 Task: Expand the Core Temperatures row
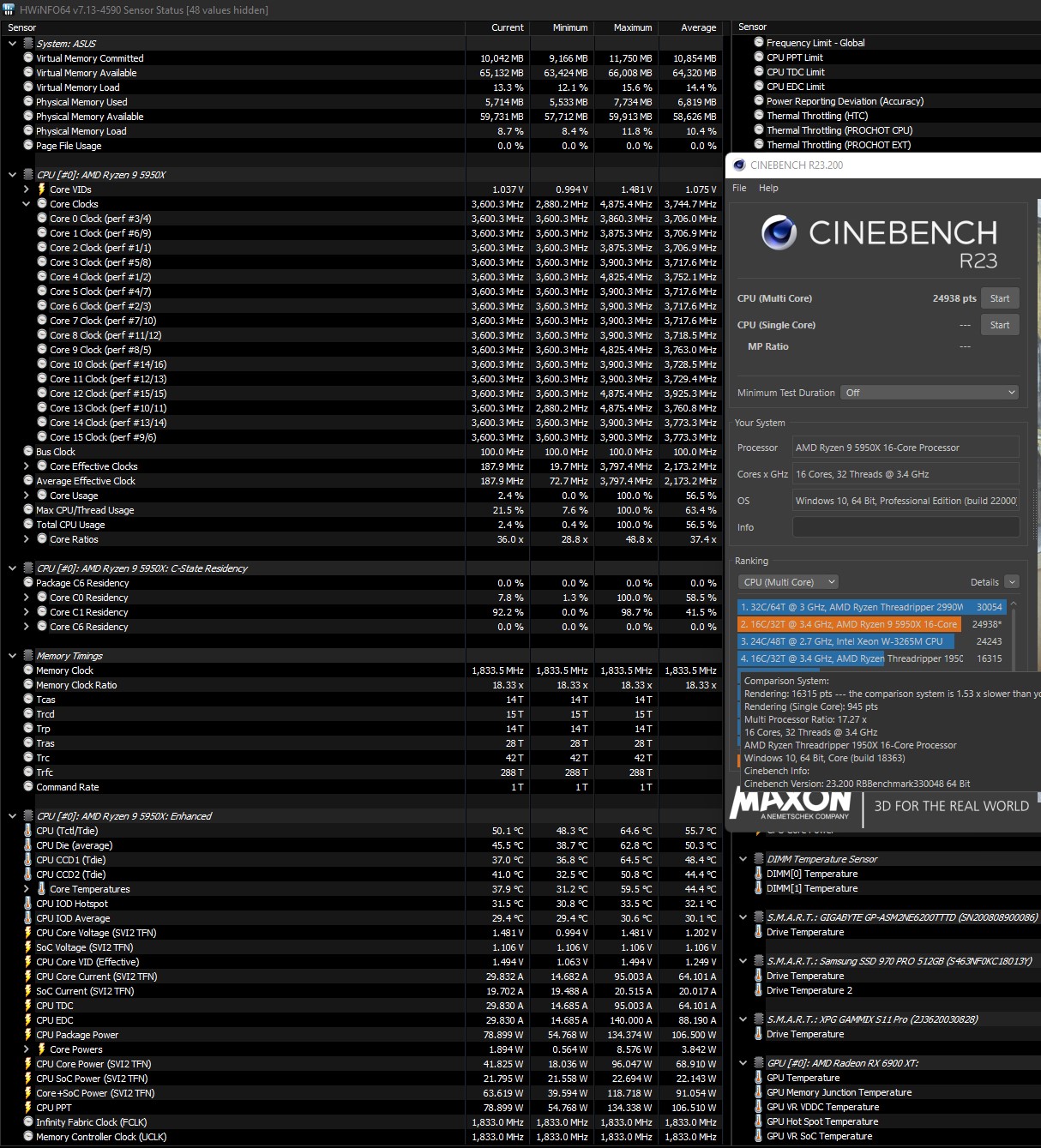coord(26,889)
